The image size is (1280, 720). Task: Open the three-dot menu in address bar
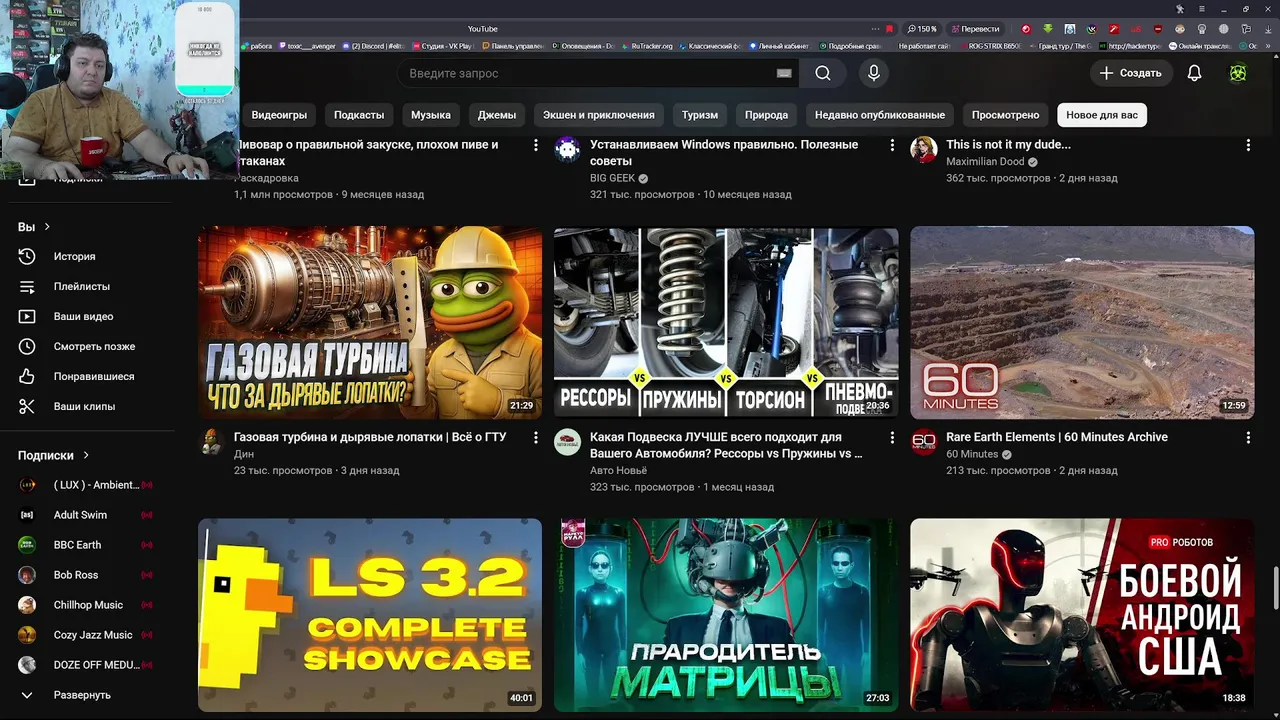tap(875, 29)
